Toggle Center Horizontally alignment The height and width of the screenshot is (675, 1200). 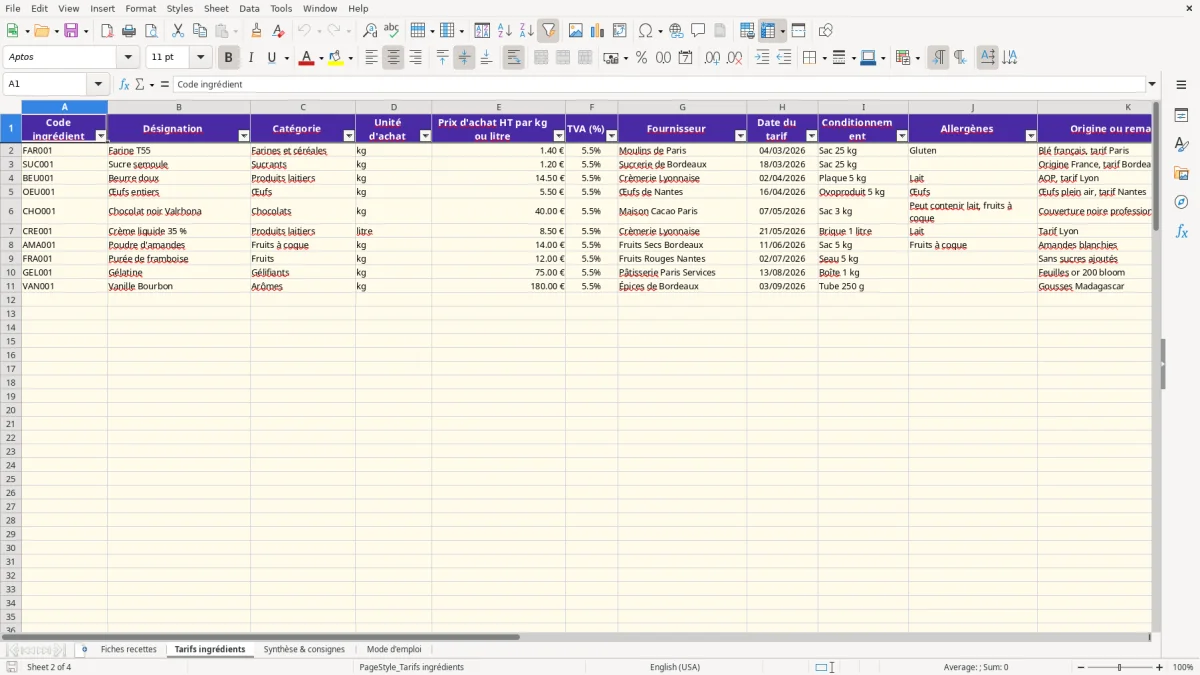coord(393,58)
